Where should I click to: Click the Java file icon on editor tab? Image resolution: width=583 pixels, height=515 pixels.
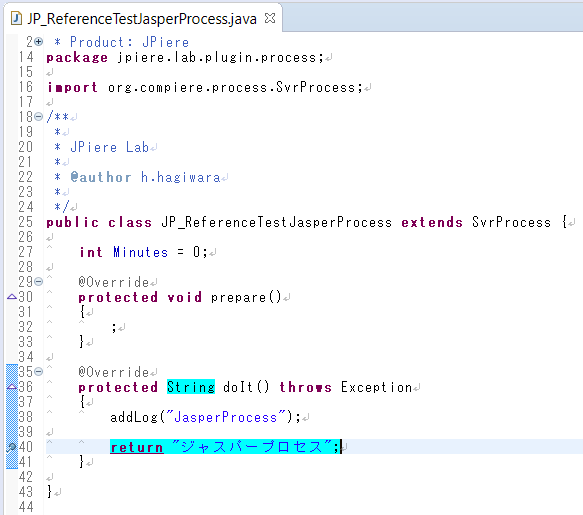[x=16, y=18]
